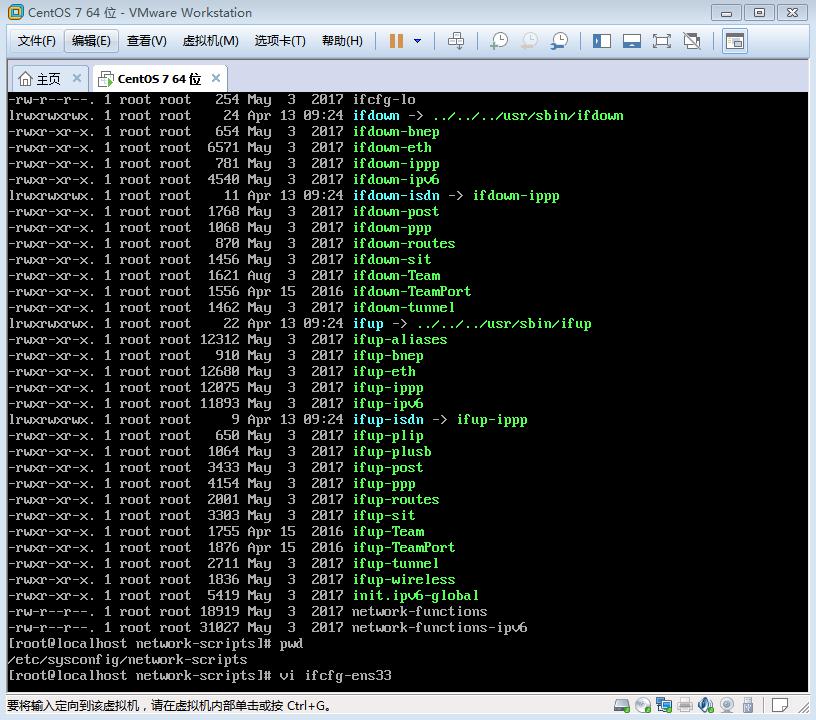Switch to Unity mode
This screenshot has height=720, width=816.
[692, 41]
